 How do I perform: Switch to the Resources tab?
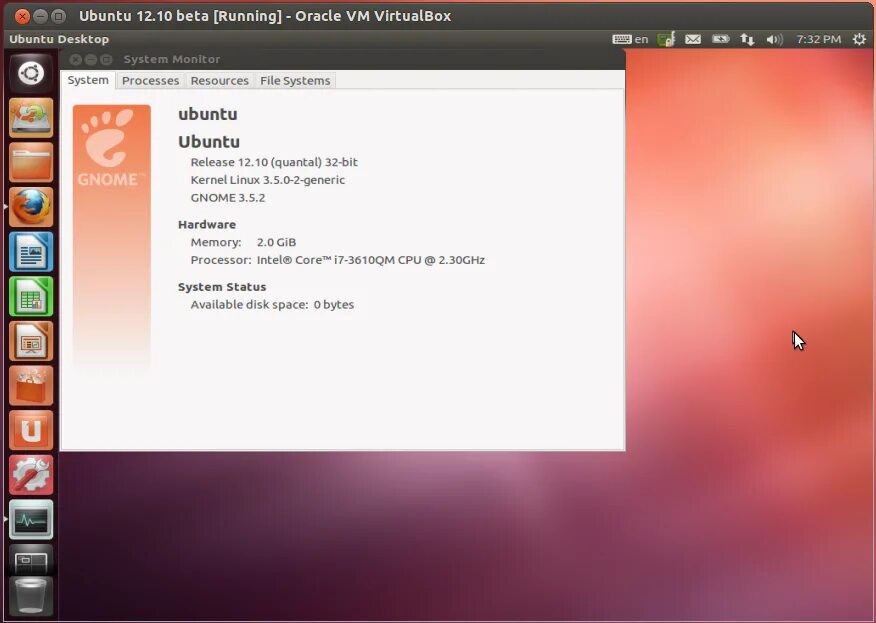(220, 80)
